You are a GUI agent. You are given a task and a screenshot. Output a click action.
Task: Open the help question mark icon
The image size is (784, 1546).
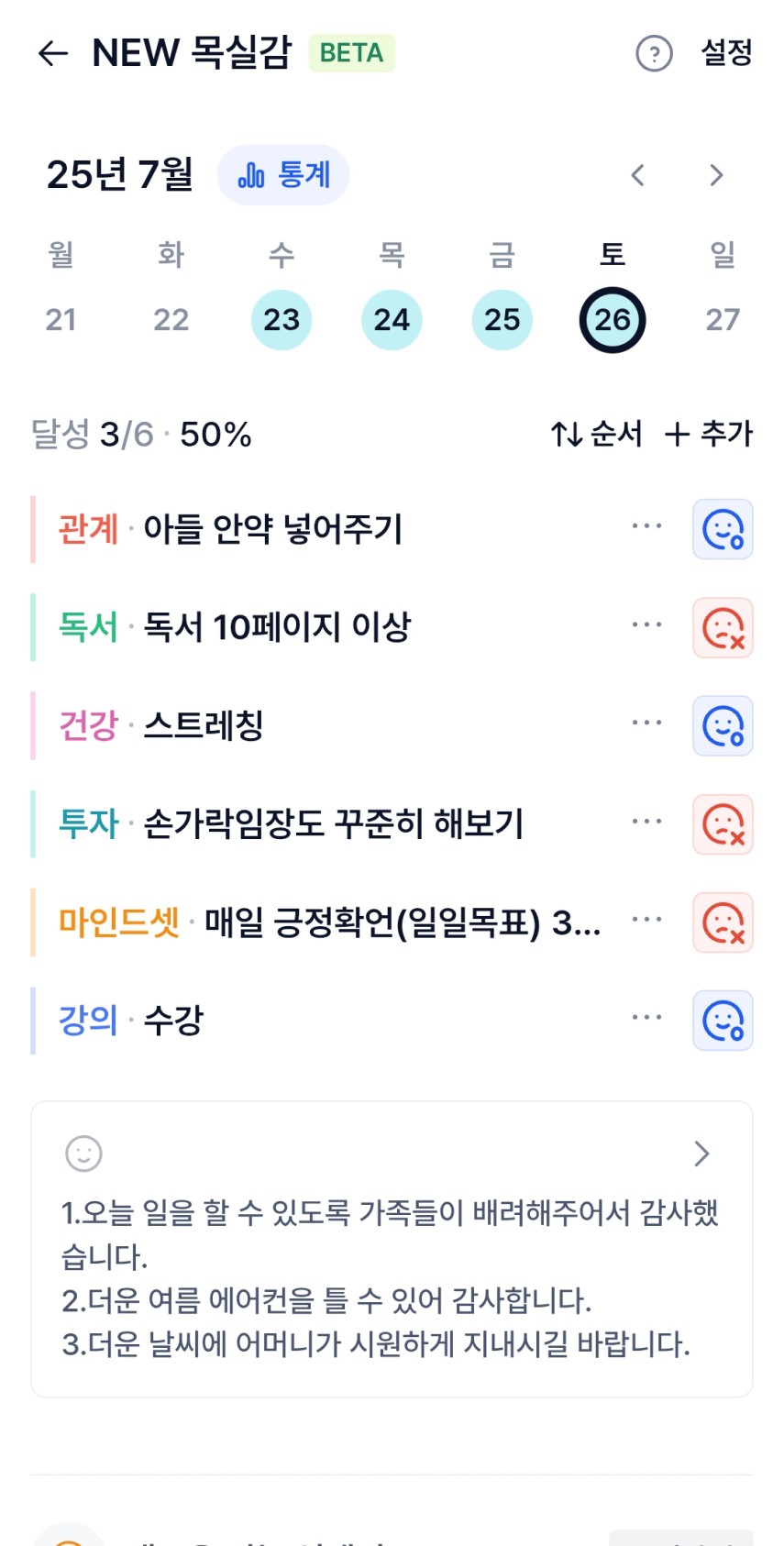tap(654, 53)
